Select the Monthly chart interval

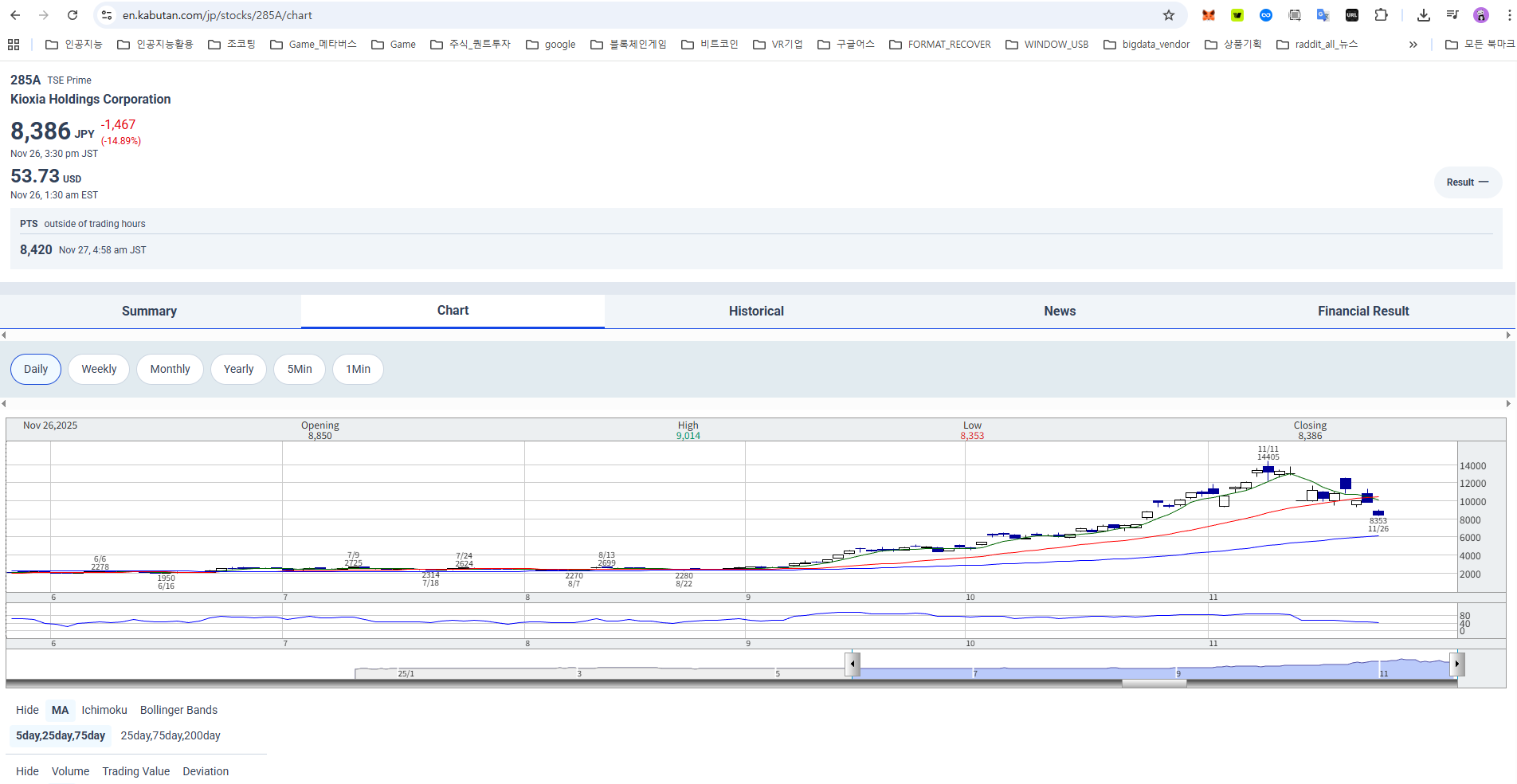170,369
